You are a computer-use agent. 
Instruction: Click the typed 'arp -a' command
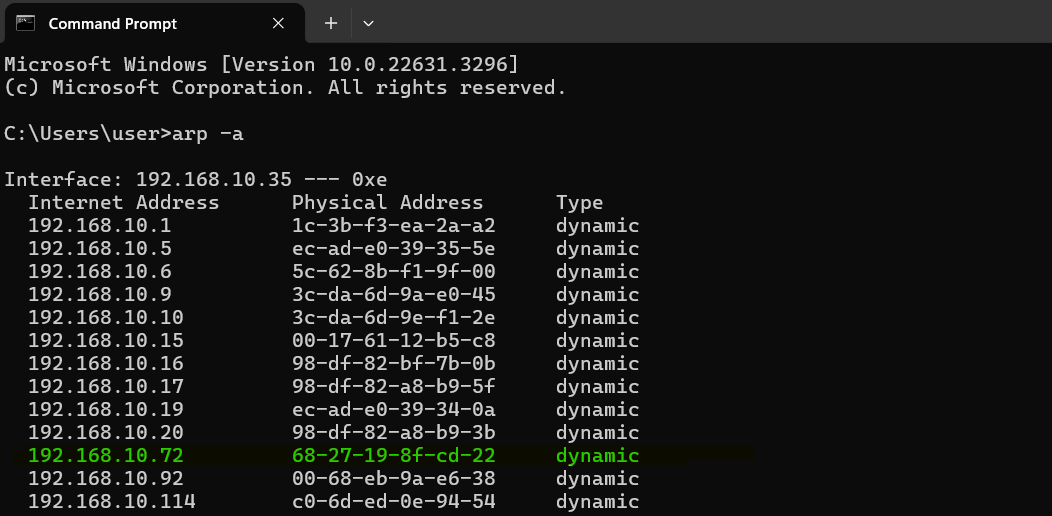tap(207, 134)
